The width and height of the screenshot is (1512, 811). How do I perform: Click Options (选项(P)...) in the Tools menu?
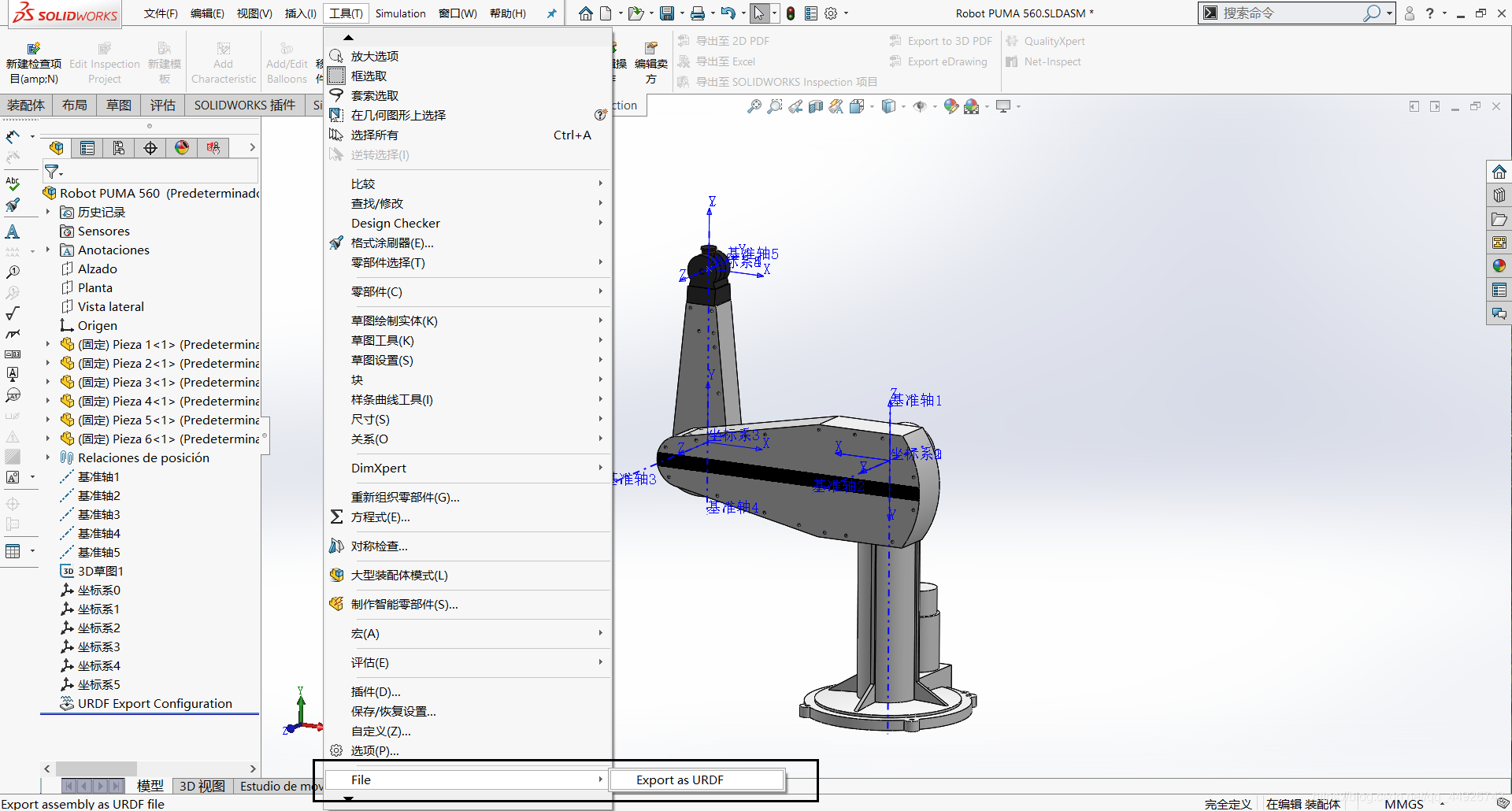469,750
